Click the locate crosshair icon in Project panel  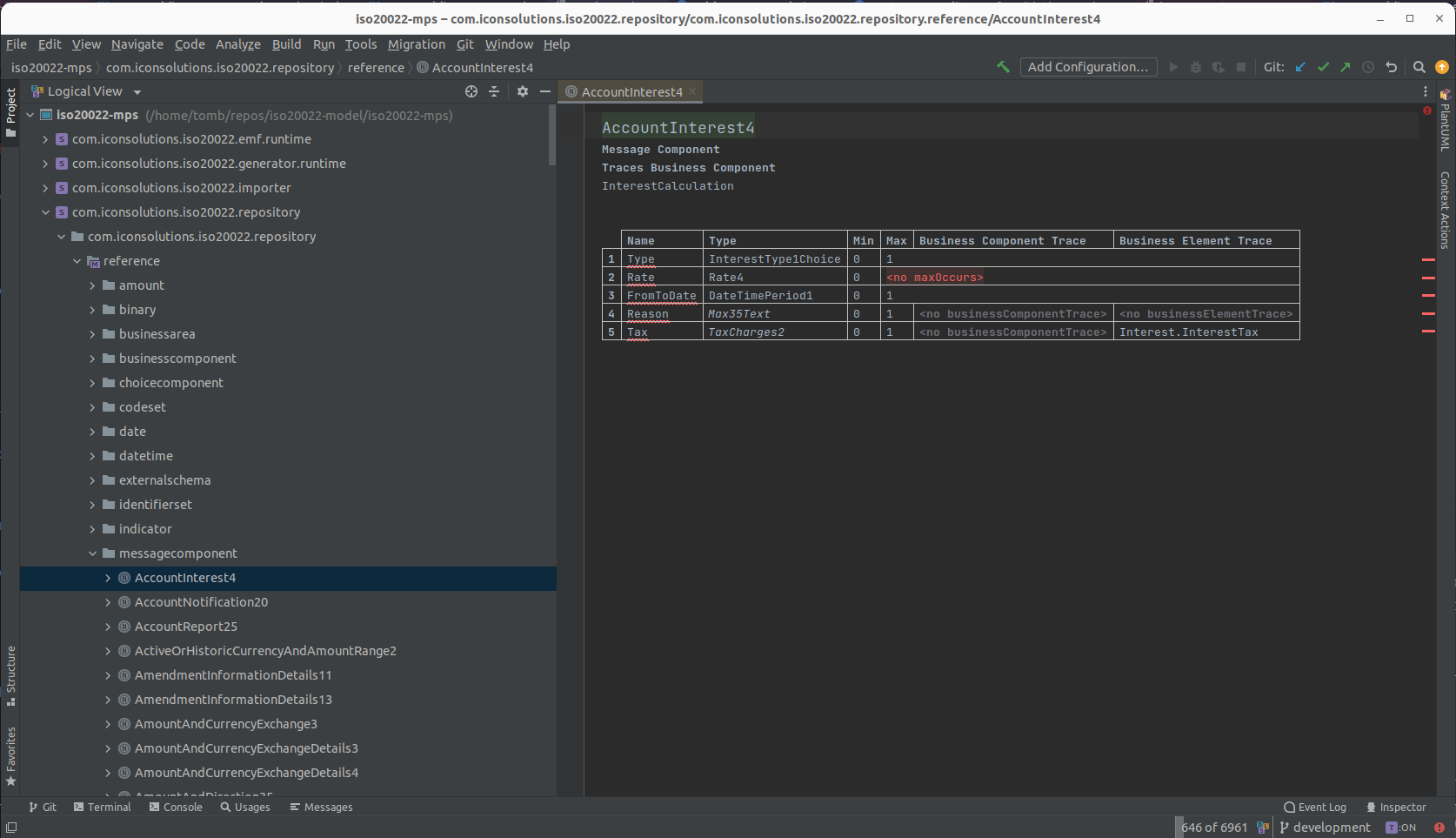(x=471, y=91)
